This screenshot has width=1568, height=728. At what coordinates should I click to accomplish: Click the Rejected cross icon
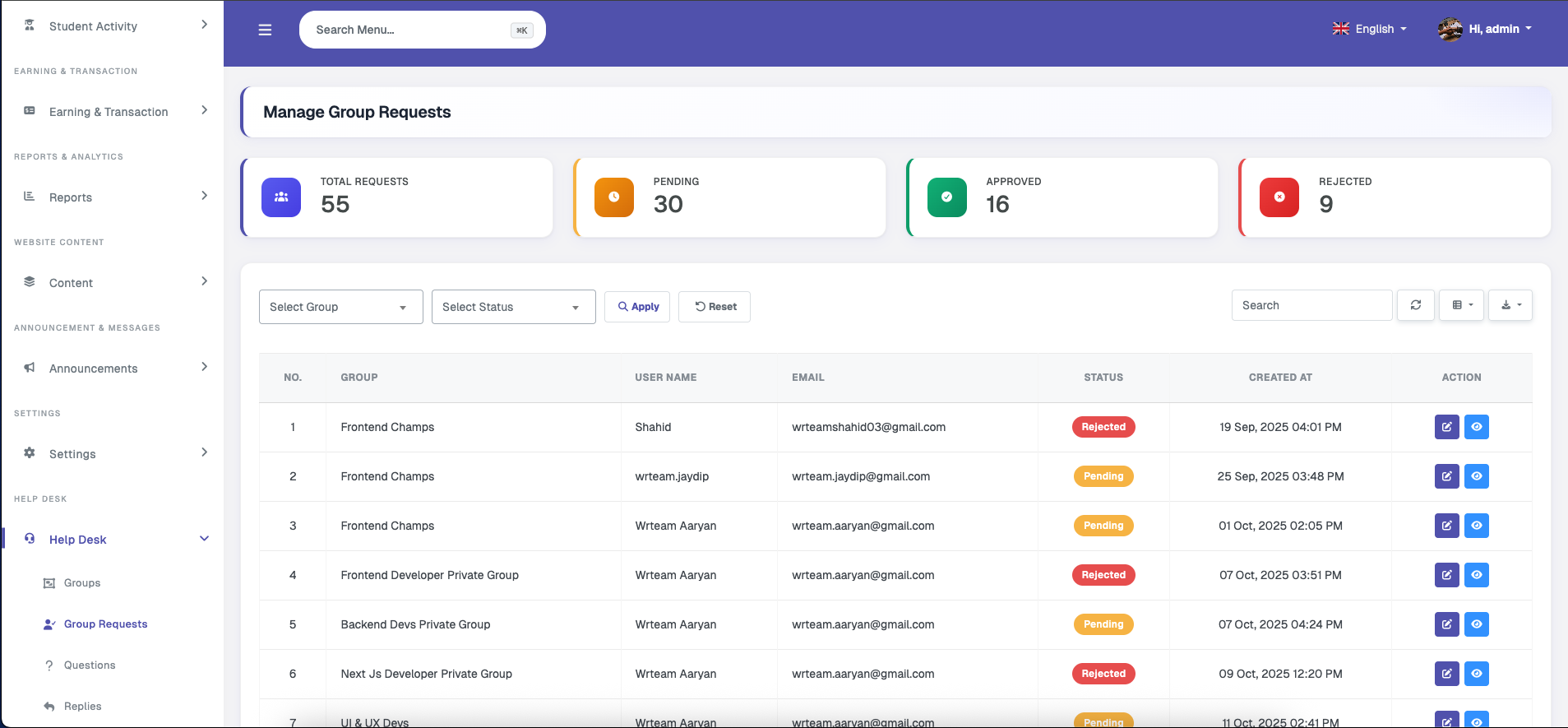(x=1279, y=197)
